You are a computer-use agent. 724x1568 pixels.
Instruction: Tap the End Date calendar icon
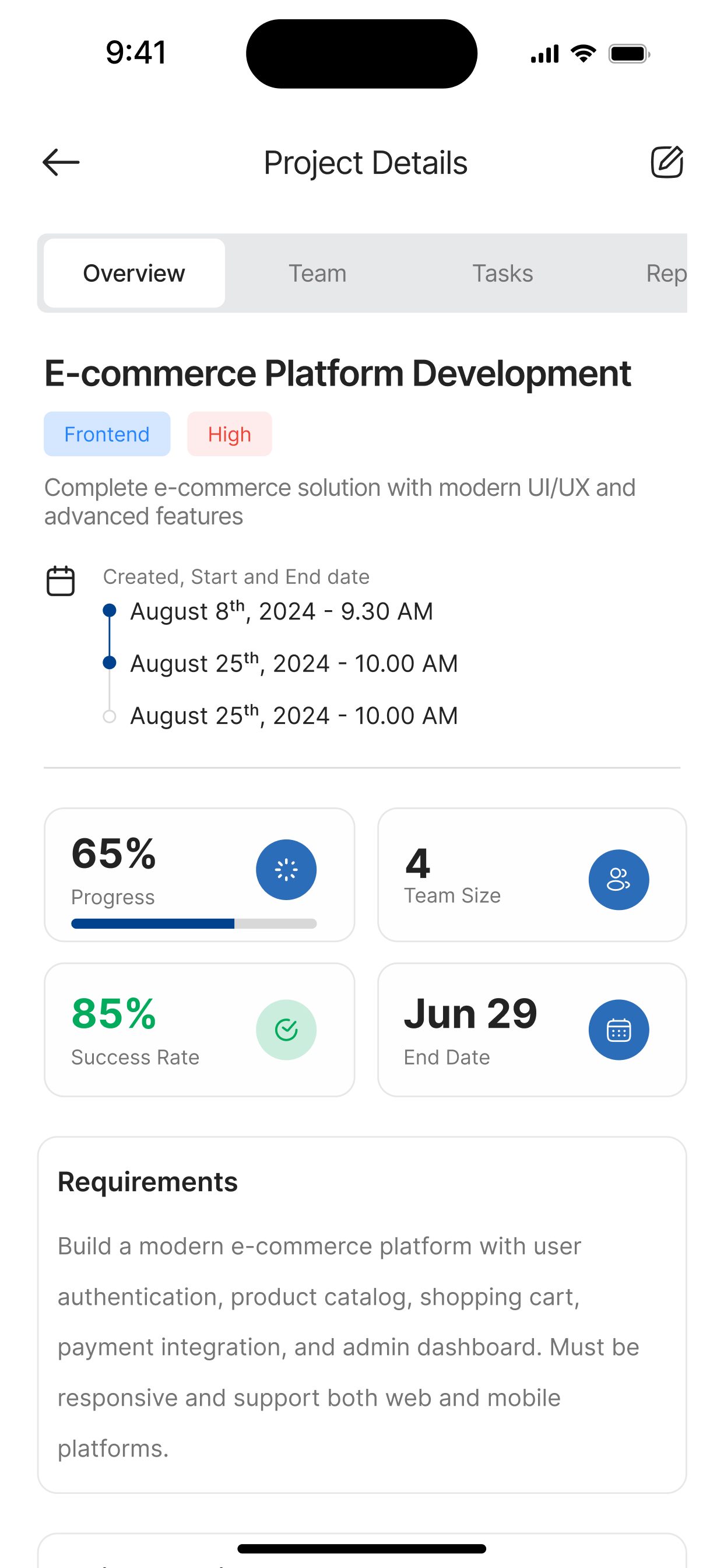pyautogui.click(x=618, y=1030)
